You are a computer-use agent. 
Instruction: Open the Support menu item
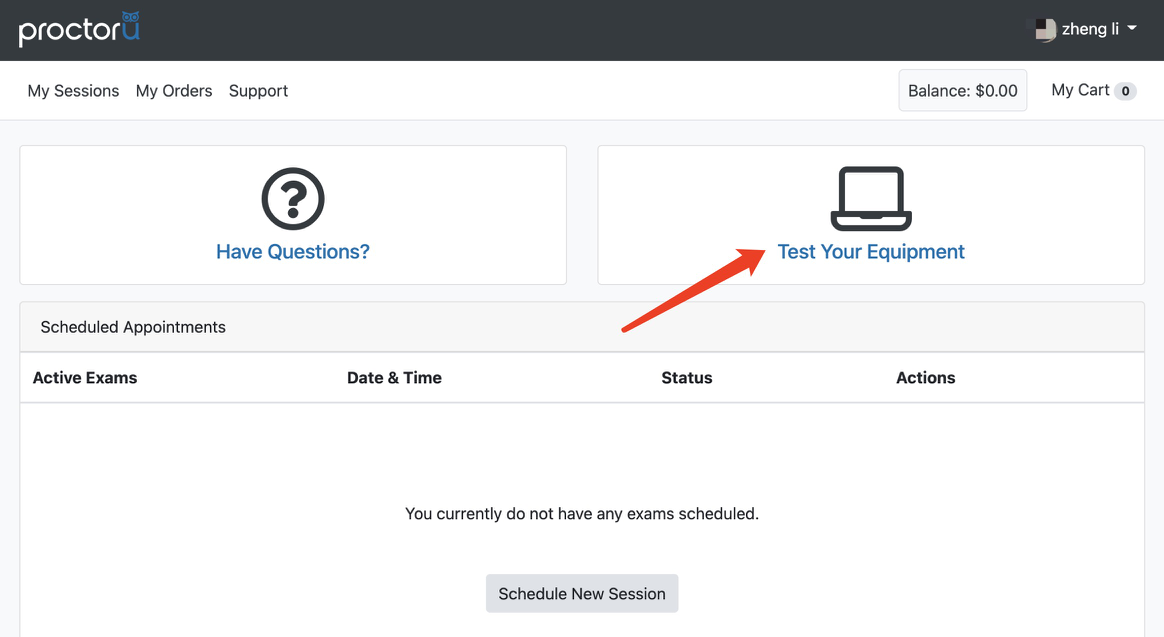(x=258, y=91)
